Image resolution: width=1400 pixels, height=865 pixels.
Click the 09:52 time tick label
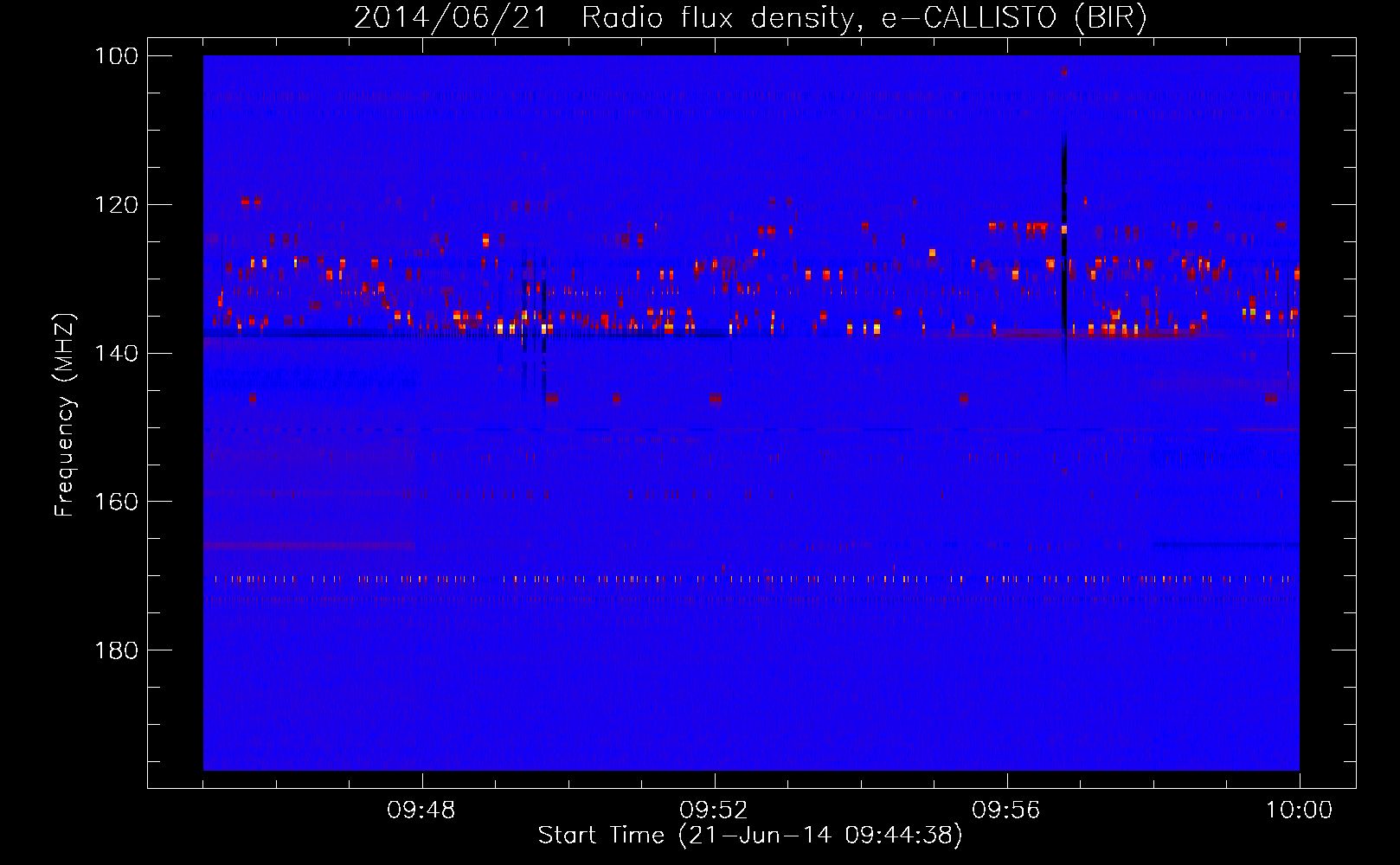pyautogui.click(x=714, y=811)
